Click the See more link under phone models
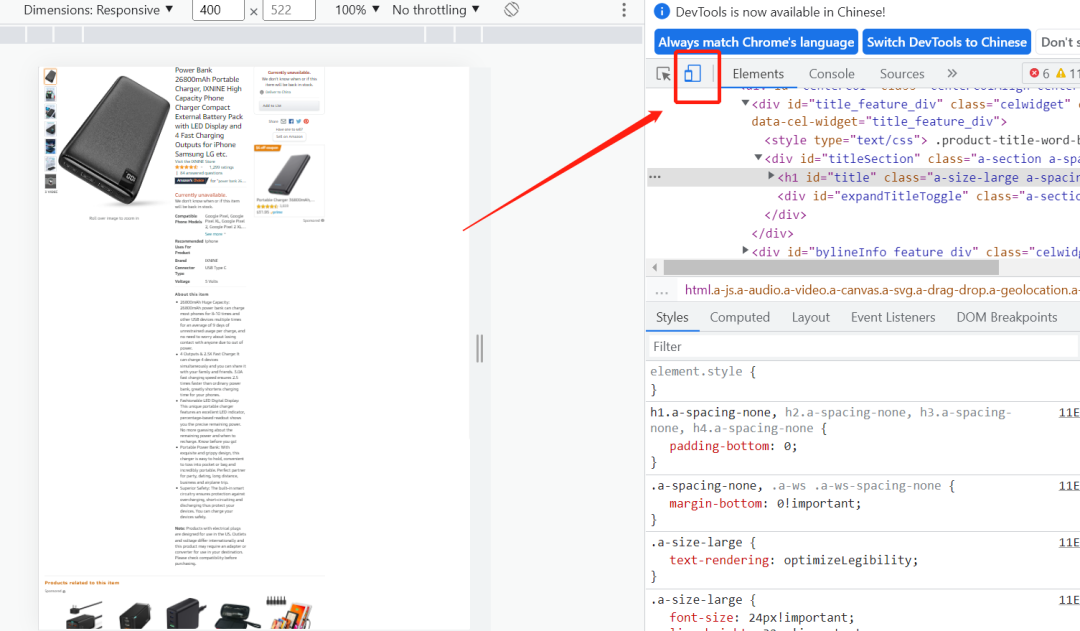 tap(214, 234)
